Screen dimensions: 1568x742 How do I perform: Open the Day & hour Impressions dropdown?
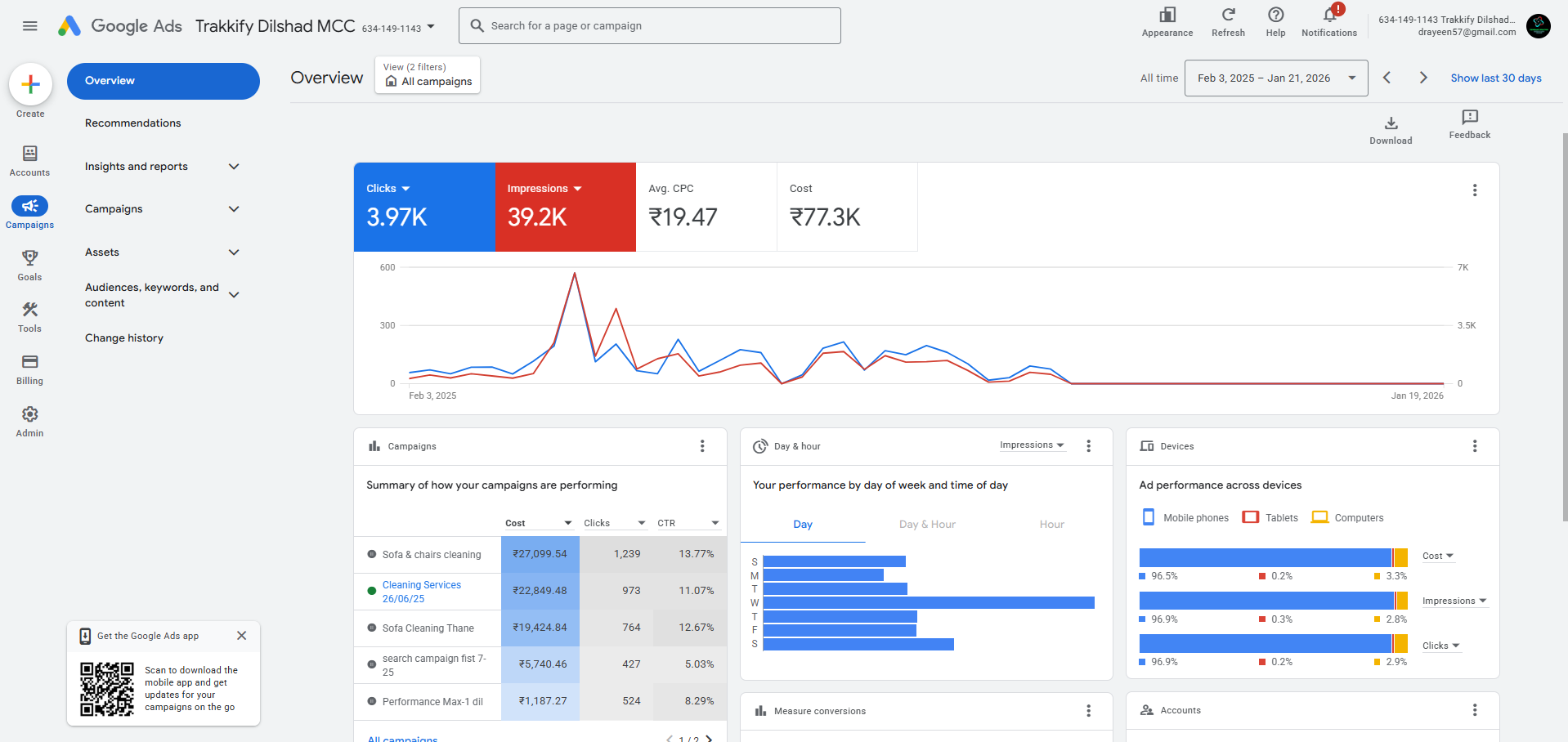(1032, 445)
